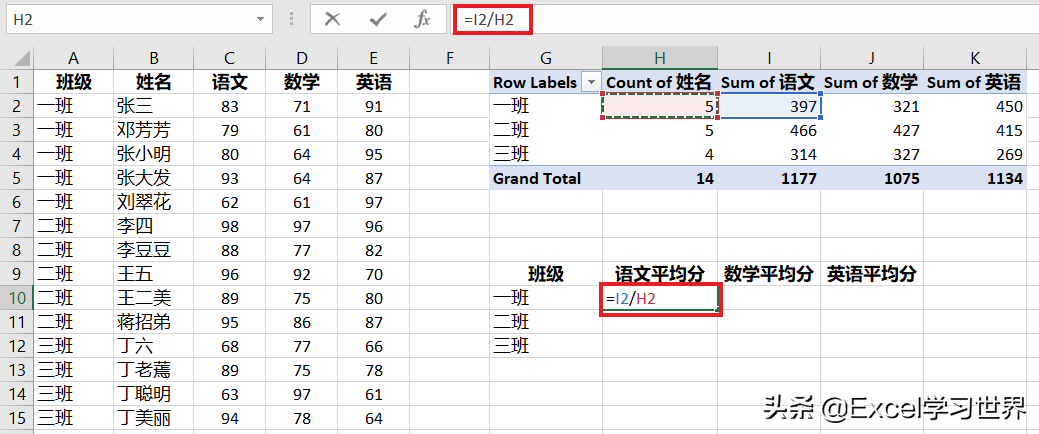Select the cell with name 丁六
Image resolution: width=1039 pixels, height=434 pixels.
coord(154,346)
